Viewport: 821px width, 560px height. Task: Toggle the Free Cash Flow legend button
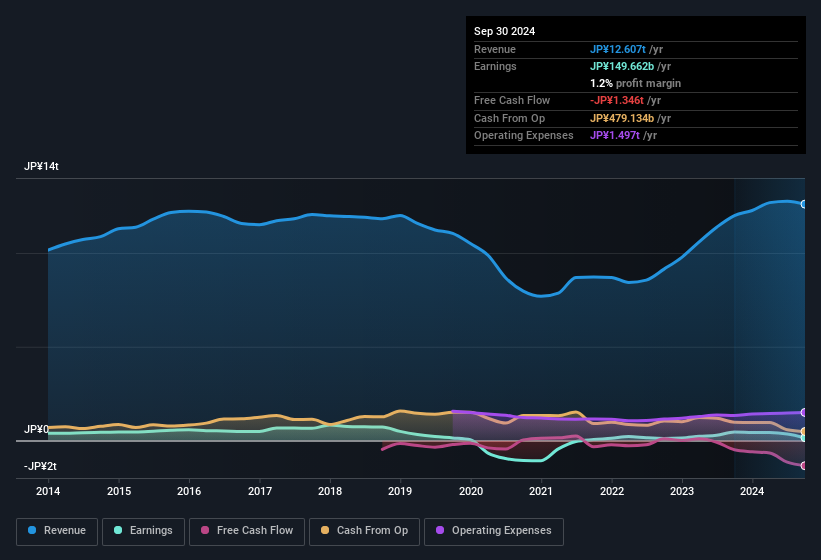pyautogui.click(x=246, y=530)
